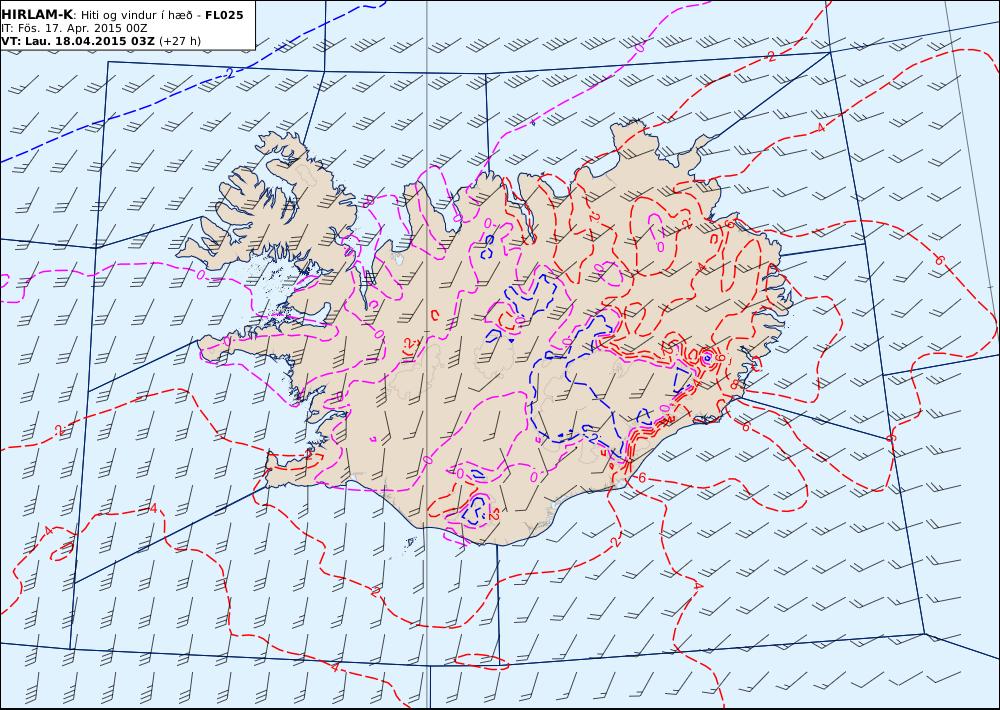
Task: Click the HIRLAM-K model title text
Action: (37, 15)
